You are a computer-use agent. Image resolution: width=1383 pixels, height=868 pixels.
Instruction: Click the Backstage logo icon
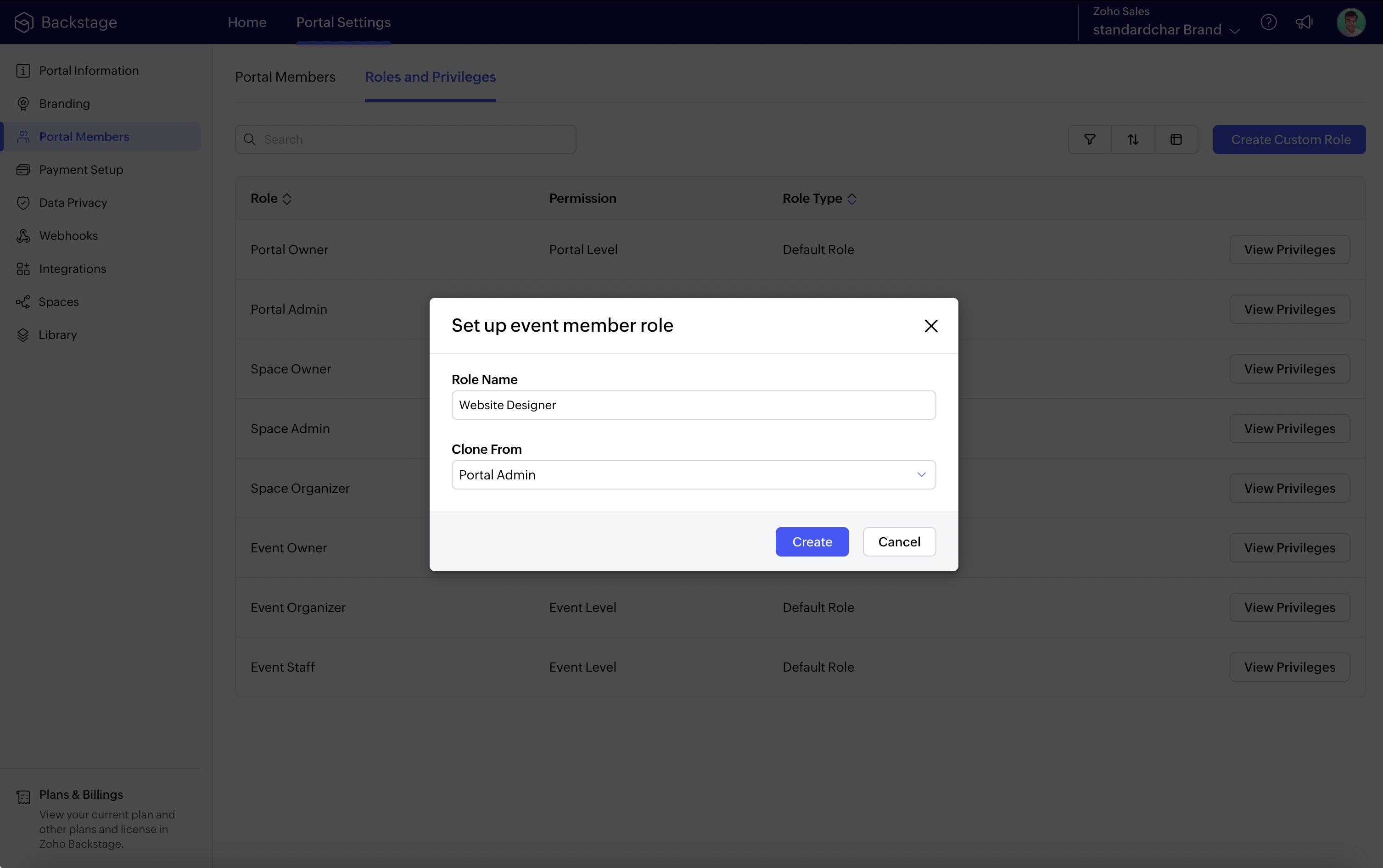coord(23,22)
